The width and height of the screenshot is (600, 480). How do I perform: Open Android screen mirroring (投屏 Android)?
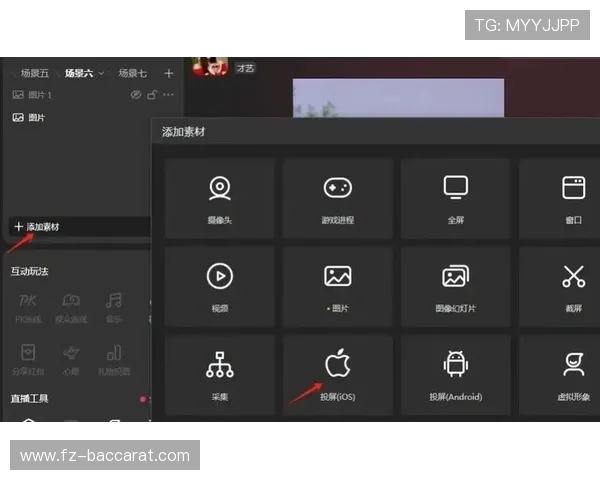(455, 373)
